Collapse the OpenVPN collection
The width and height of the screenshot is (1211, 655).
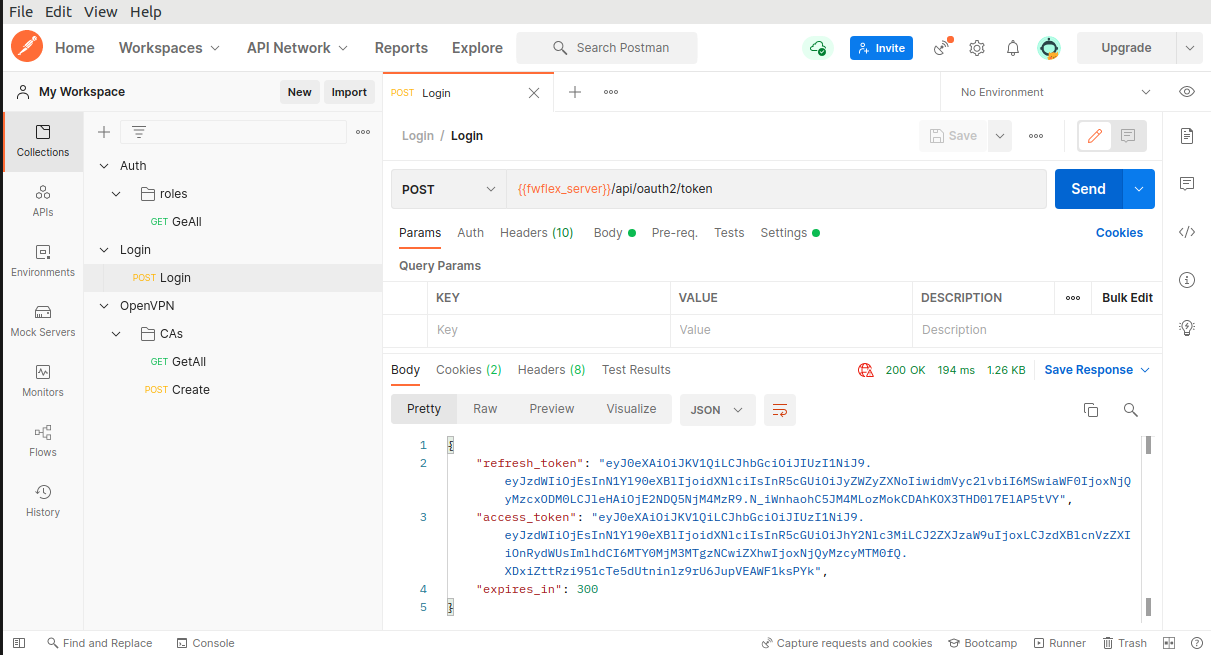point(104,306)
